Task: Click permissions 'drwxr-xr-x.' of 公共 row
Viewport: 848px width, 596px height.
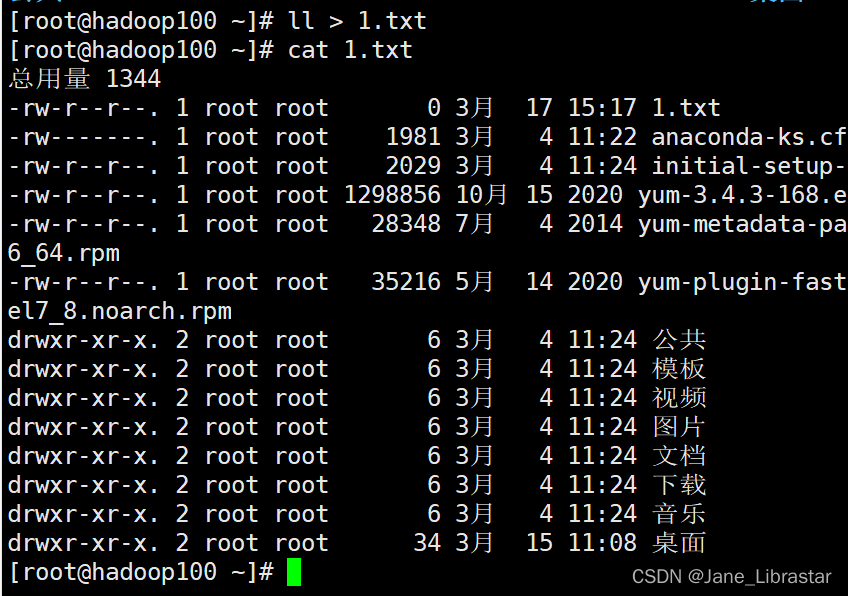Action: (84, 341)
